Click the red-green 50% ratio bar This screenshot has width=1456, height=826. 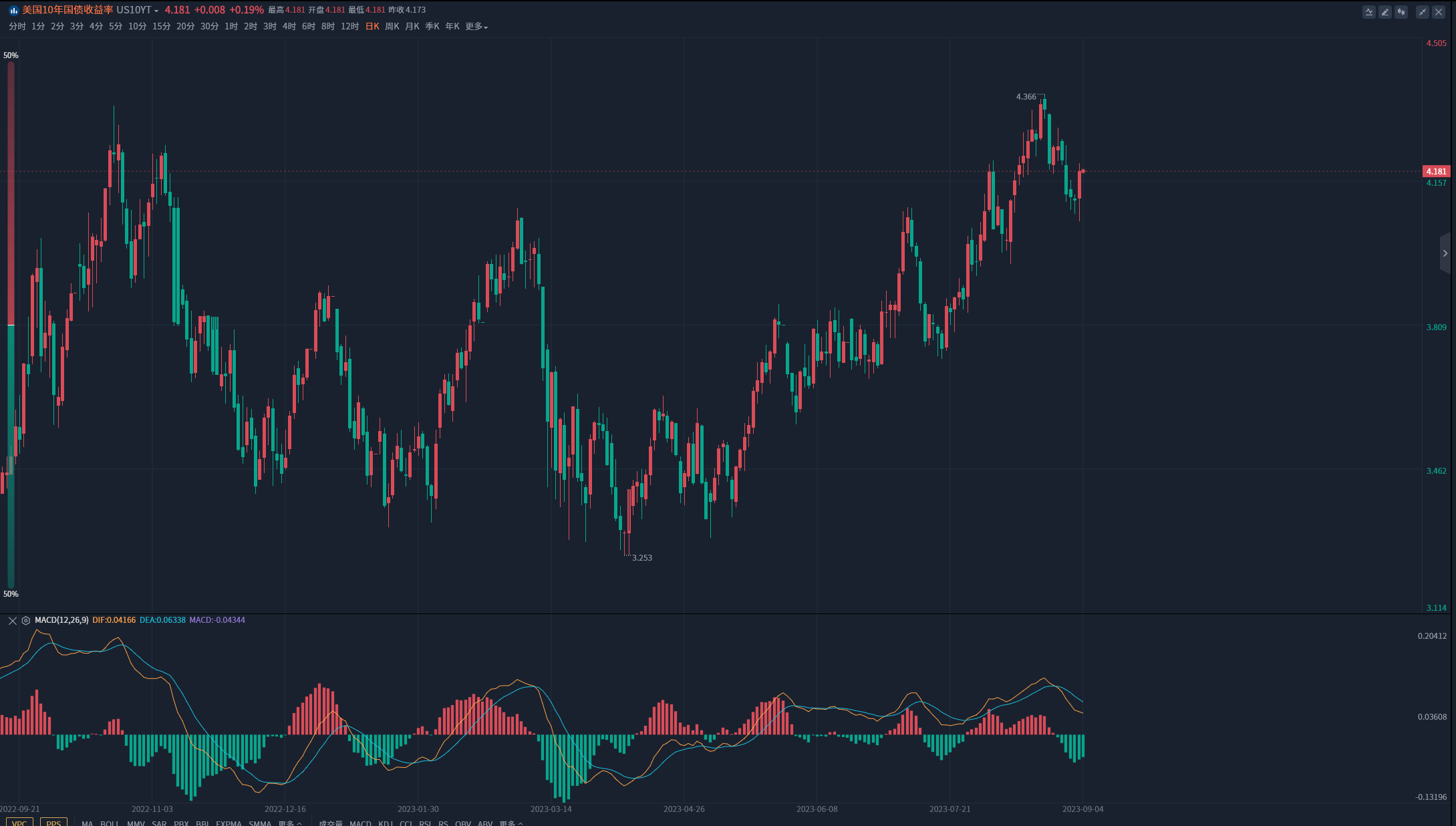pos(11,325)
